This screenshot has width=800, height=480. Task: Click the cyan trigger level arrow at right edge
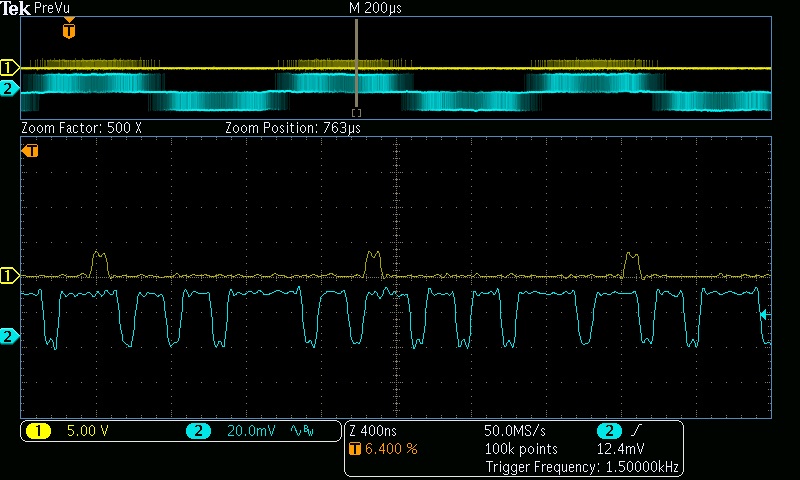(765, 315)
